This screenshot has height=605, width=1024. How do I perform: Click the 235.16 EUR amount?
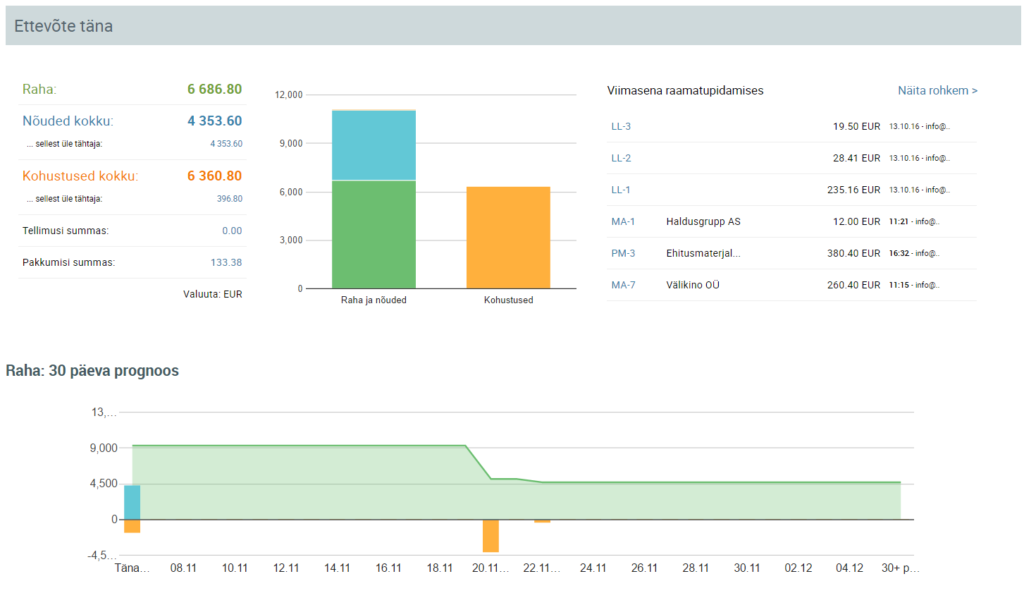click(x=854, y=190)
